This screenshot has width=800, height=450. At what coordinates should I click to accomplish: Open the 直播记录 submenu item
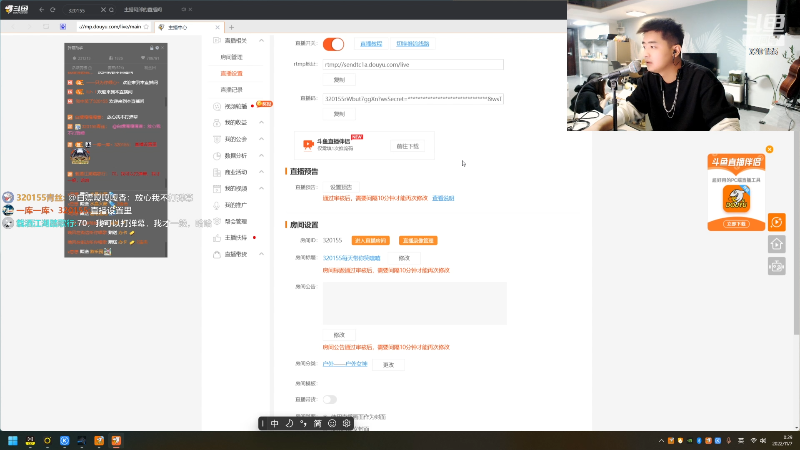coord(232,90)
